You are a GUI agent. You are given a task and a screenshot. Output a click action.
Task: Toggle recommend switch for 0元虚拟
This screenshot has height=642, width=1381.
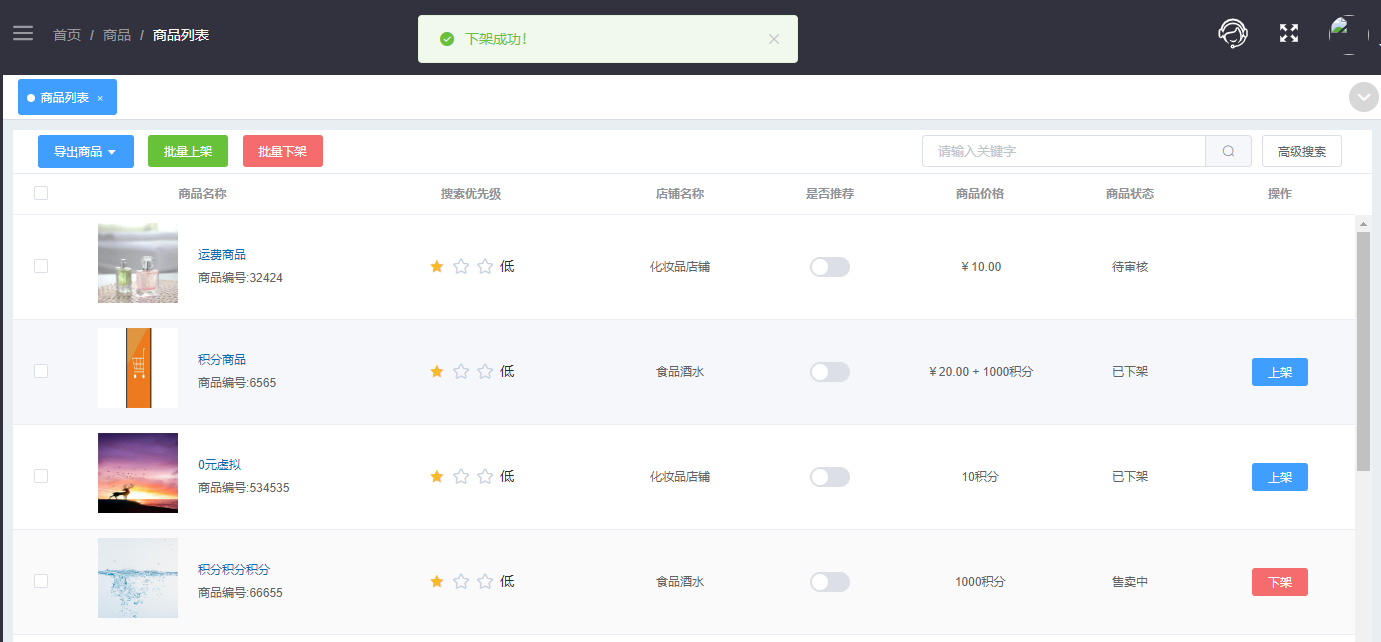click(830, 477)
